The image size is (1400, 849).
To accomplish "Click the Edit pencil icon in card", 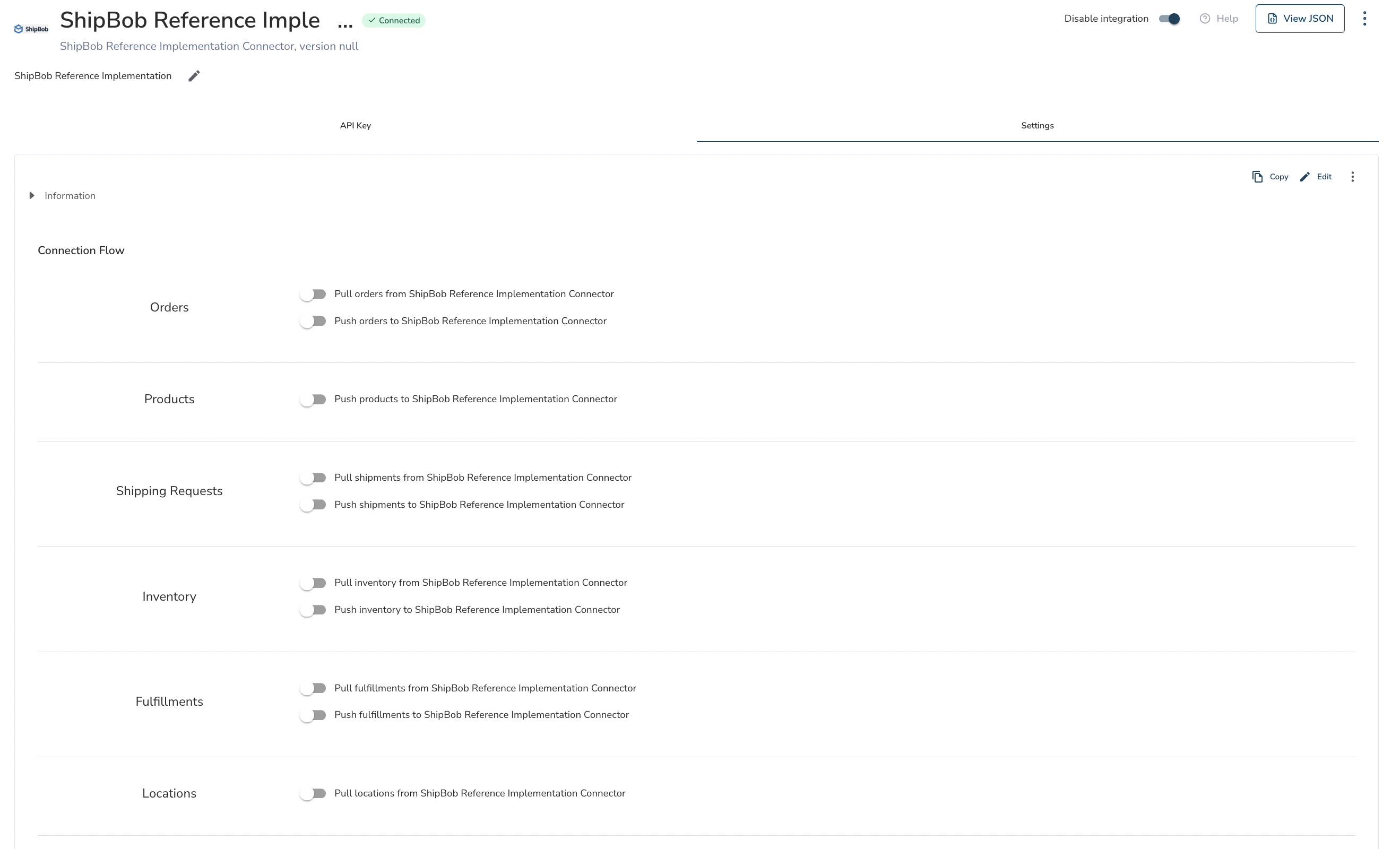I will (x=1305, y=177).
